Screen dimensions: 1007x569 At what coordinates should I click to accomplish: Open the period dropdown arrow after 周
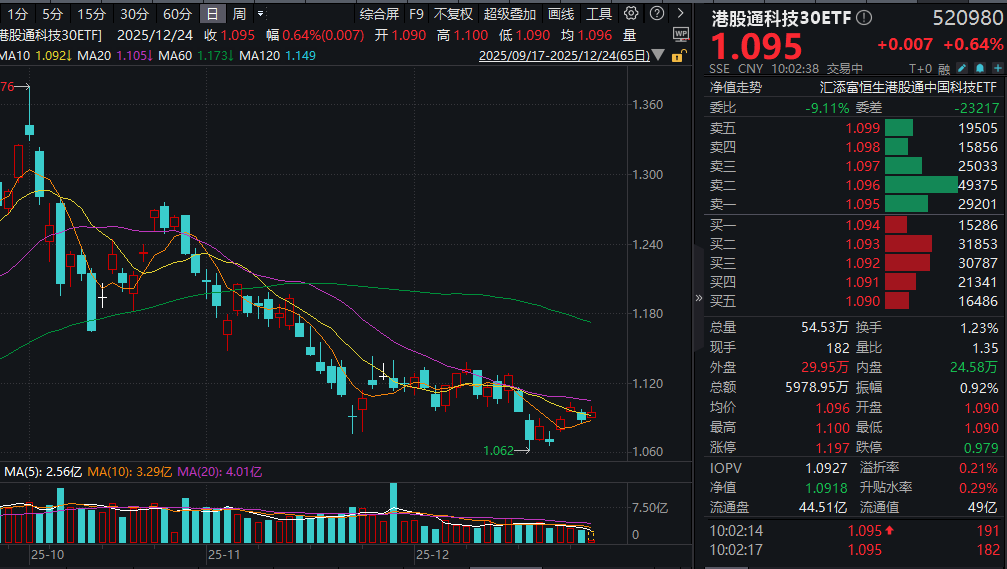[x=260, y=14]
